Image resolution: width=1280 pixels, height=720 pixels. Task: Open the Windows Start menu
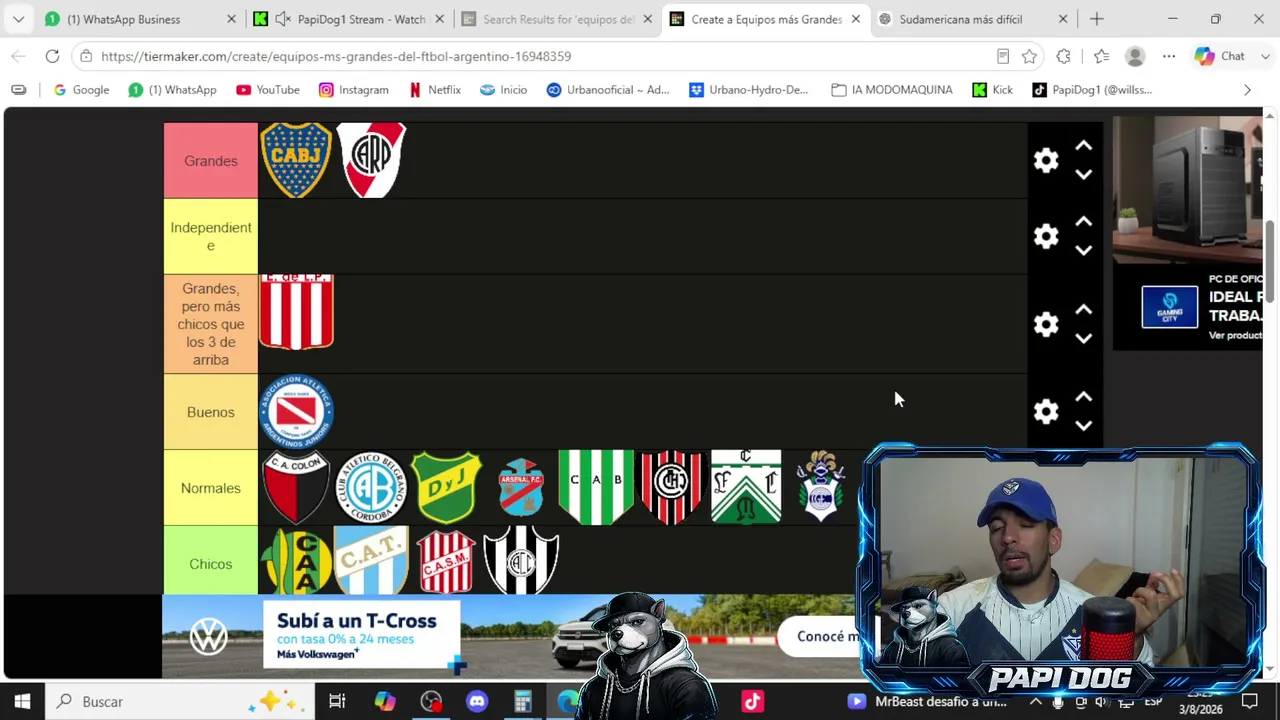tap(22, 701)
